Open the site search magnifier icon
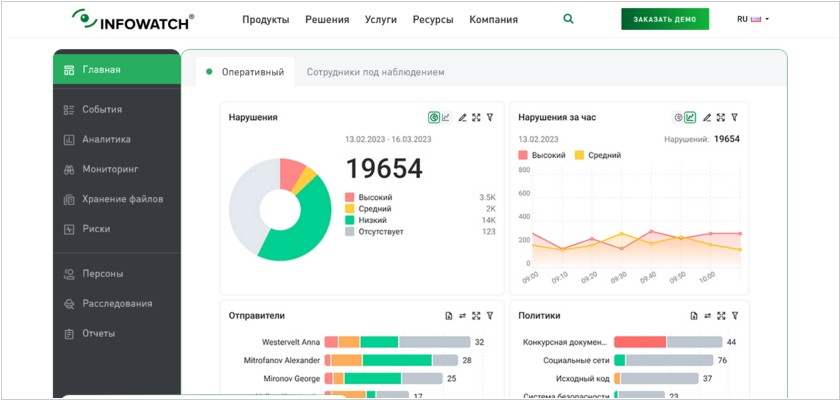Screen dimensions: 840x400 [x=568, y=19]
